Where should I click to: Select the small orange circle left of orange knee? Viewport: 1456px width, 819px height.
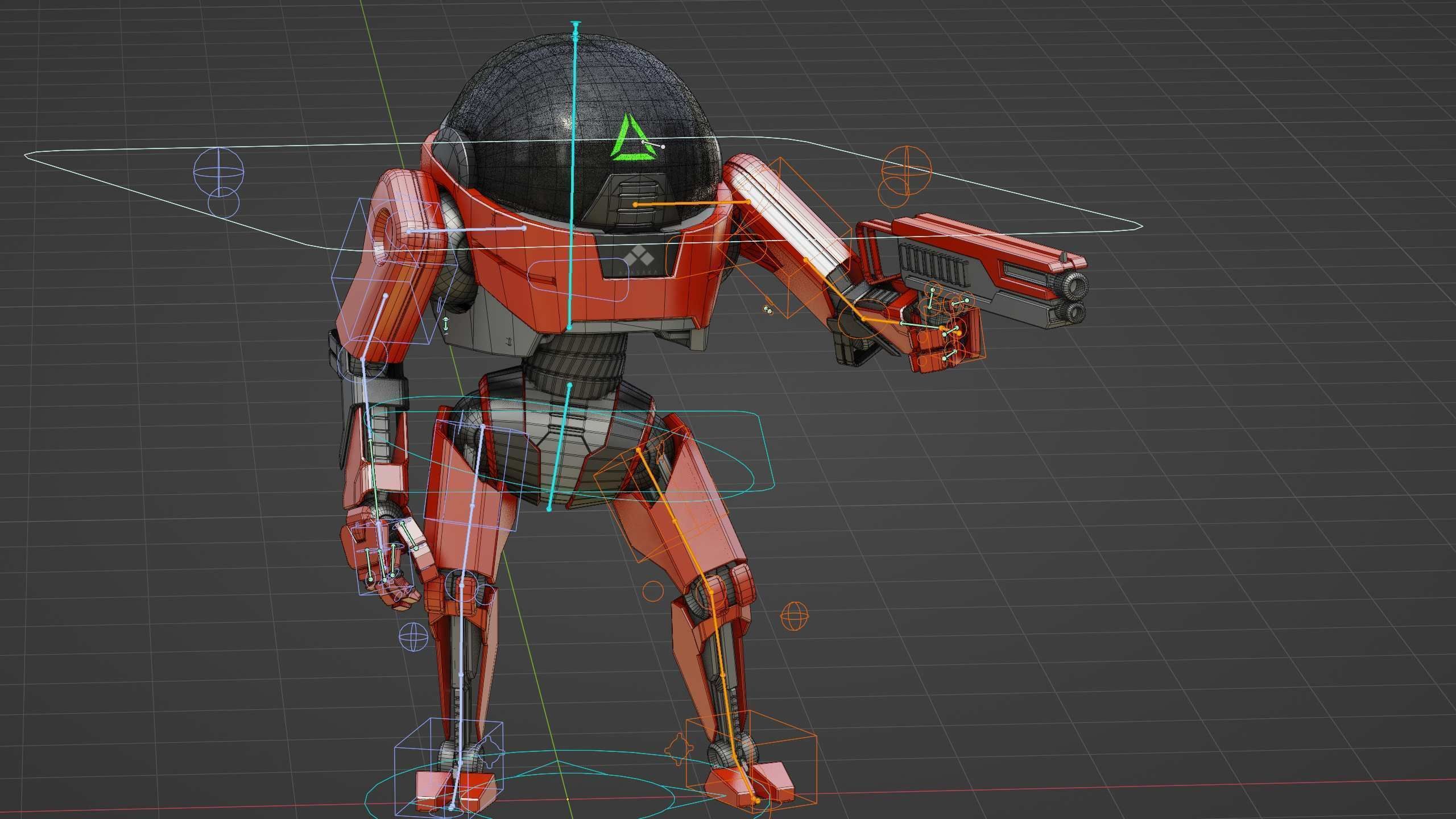tap(652, 591)
